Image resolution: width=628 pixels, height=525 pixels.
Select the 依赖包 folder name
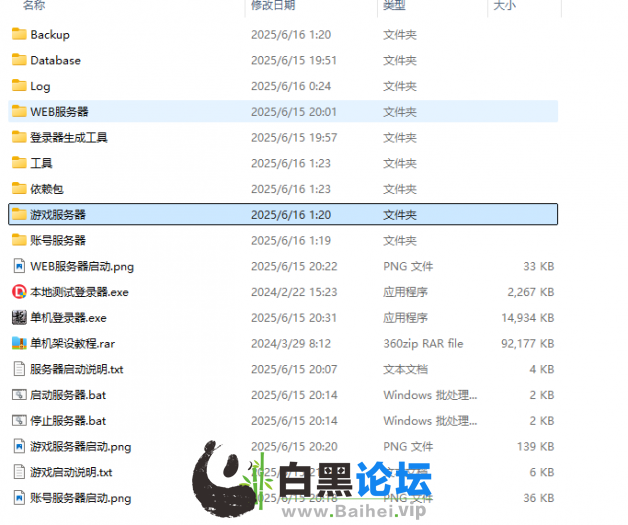(47, 189)
